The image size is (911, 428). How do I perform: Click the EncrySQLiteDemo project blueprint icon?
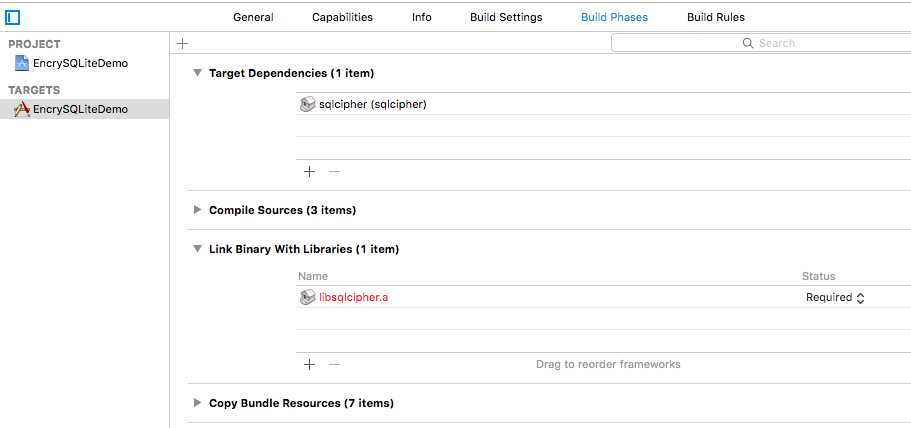point(22,63)
